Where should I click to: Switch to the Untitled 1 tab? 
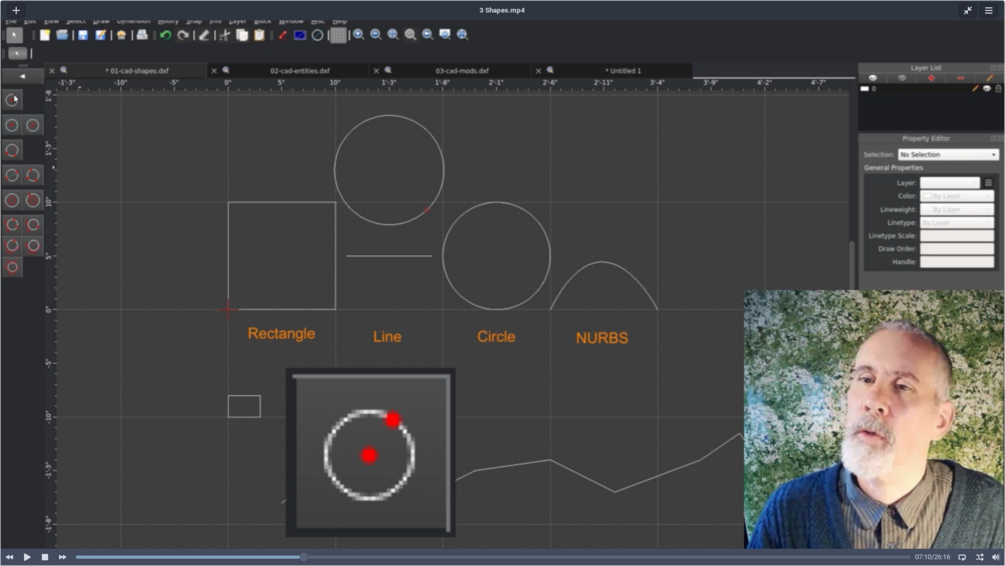(623, 71)
